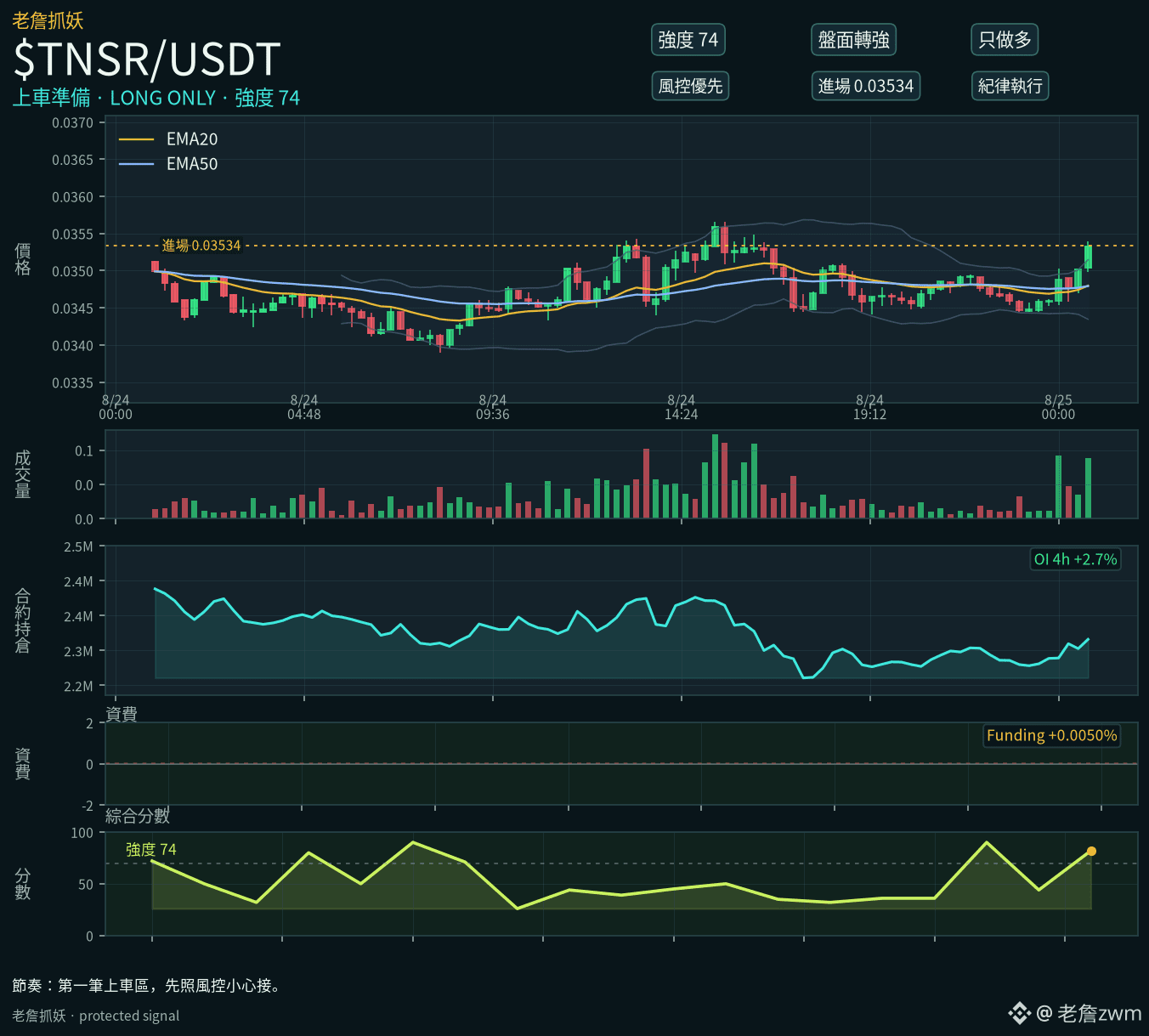Click the 盤面轉強 badge
Image resolution: width=1149 pixels, height=1036 pixels.
pyautogui.click(x=854, y=40)
